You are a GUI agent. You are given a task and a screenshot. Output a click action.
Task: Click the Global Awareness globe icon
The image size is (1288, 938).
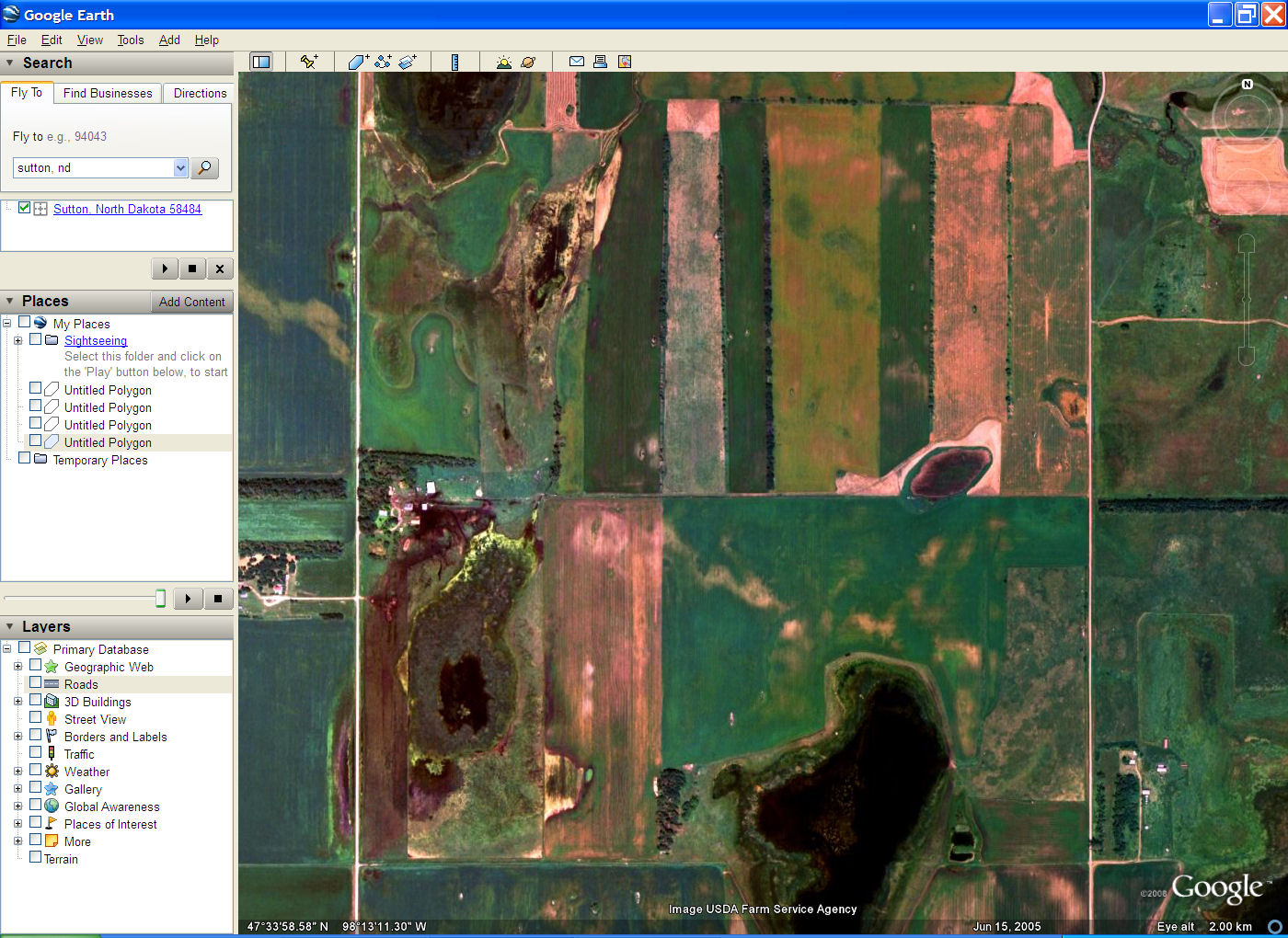pyautogui.click(x=52, y=806)
